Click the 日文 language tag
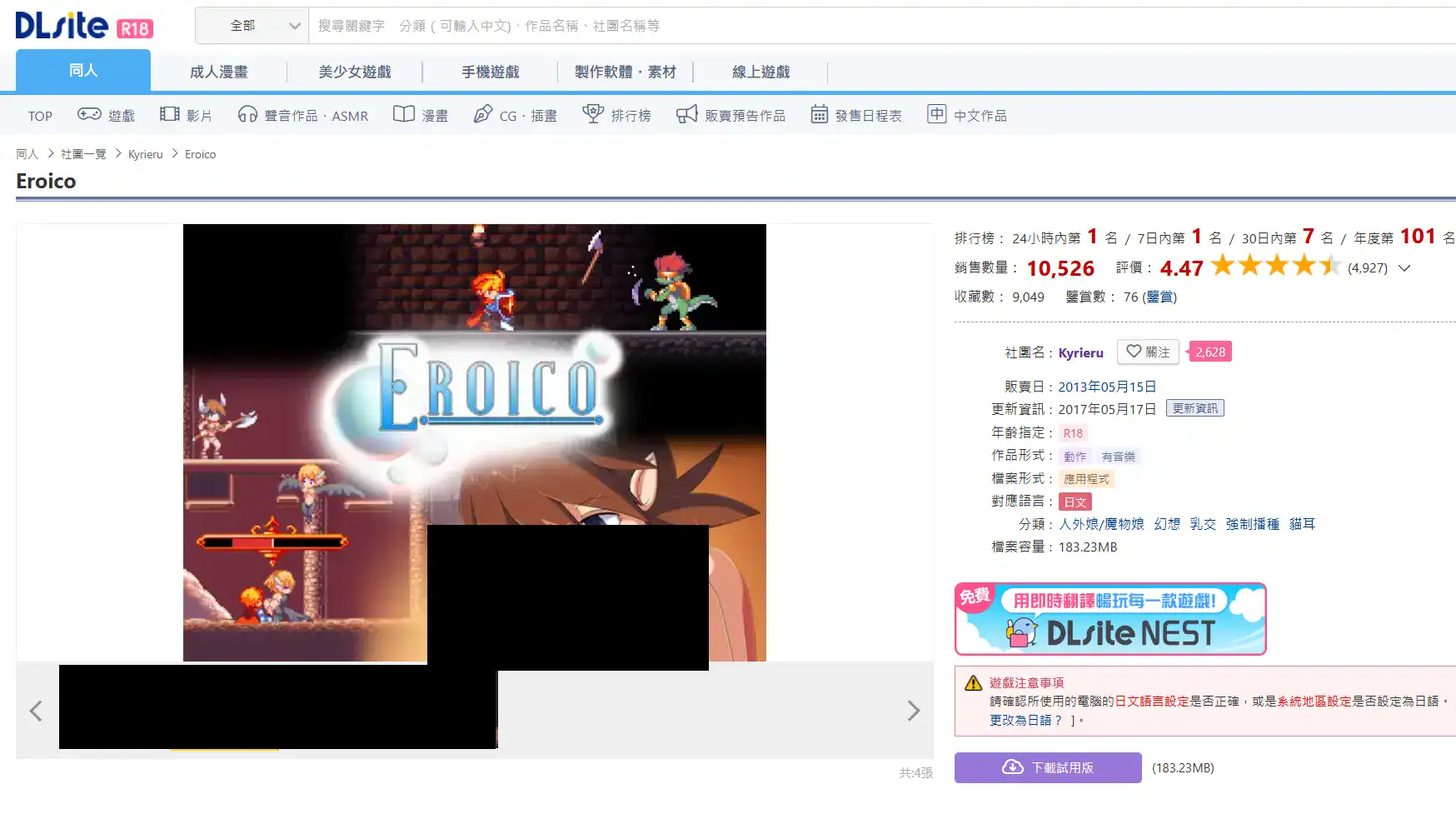The height and width of the screenshot is (819, 1456). click(1075, 502)
